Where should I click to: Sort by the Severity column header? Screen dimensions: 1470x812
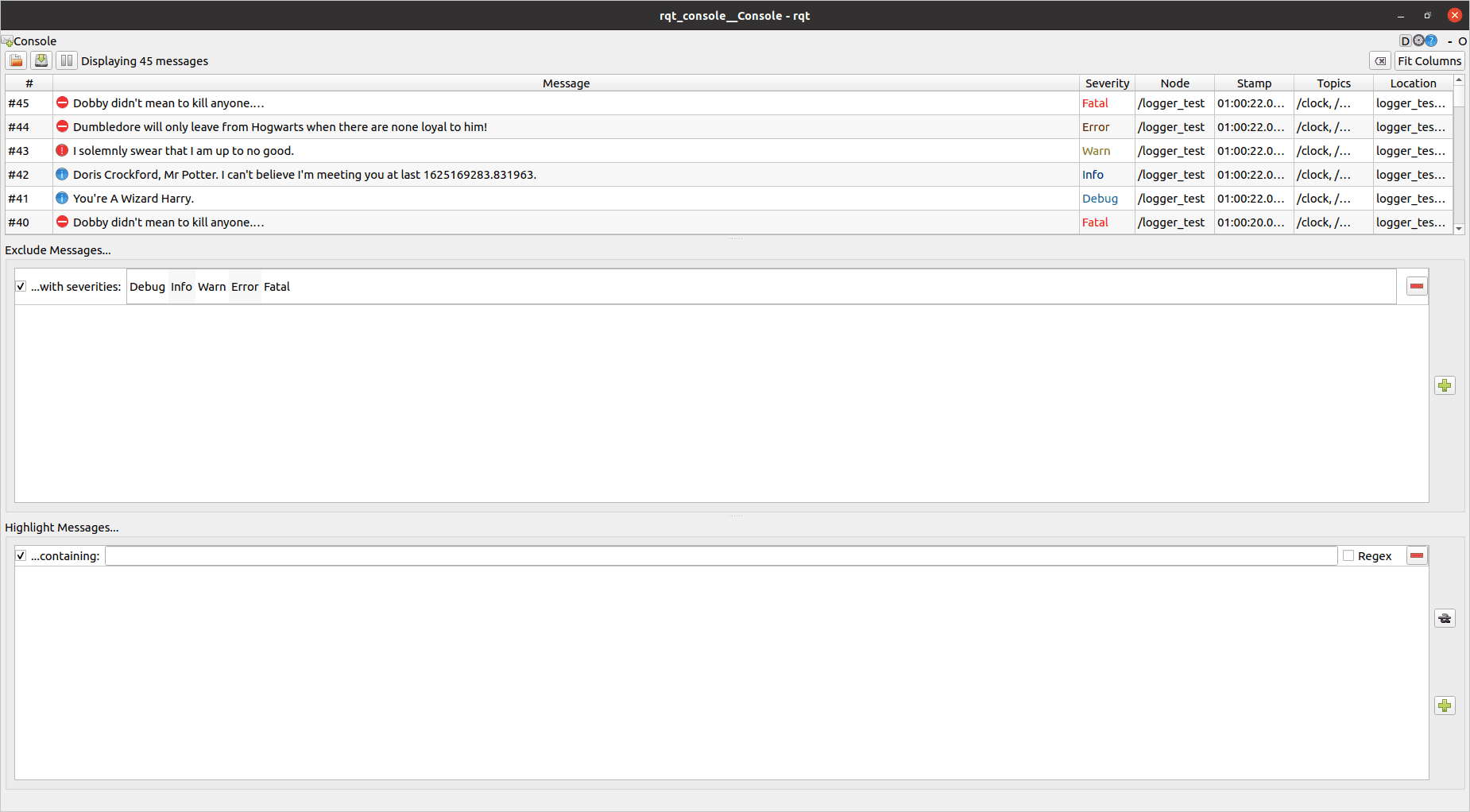click(1107, 83)
